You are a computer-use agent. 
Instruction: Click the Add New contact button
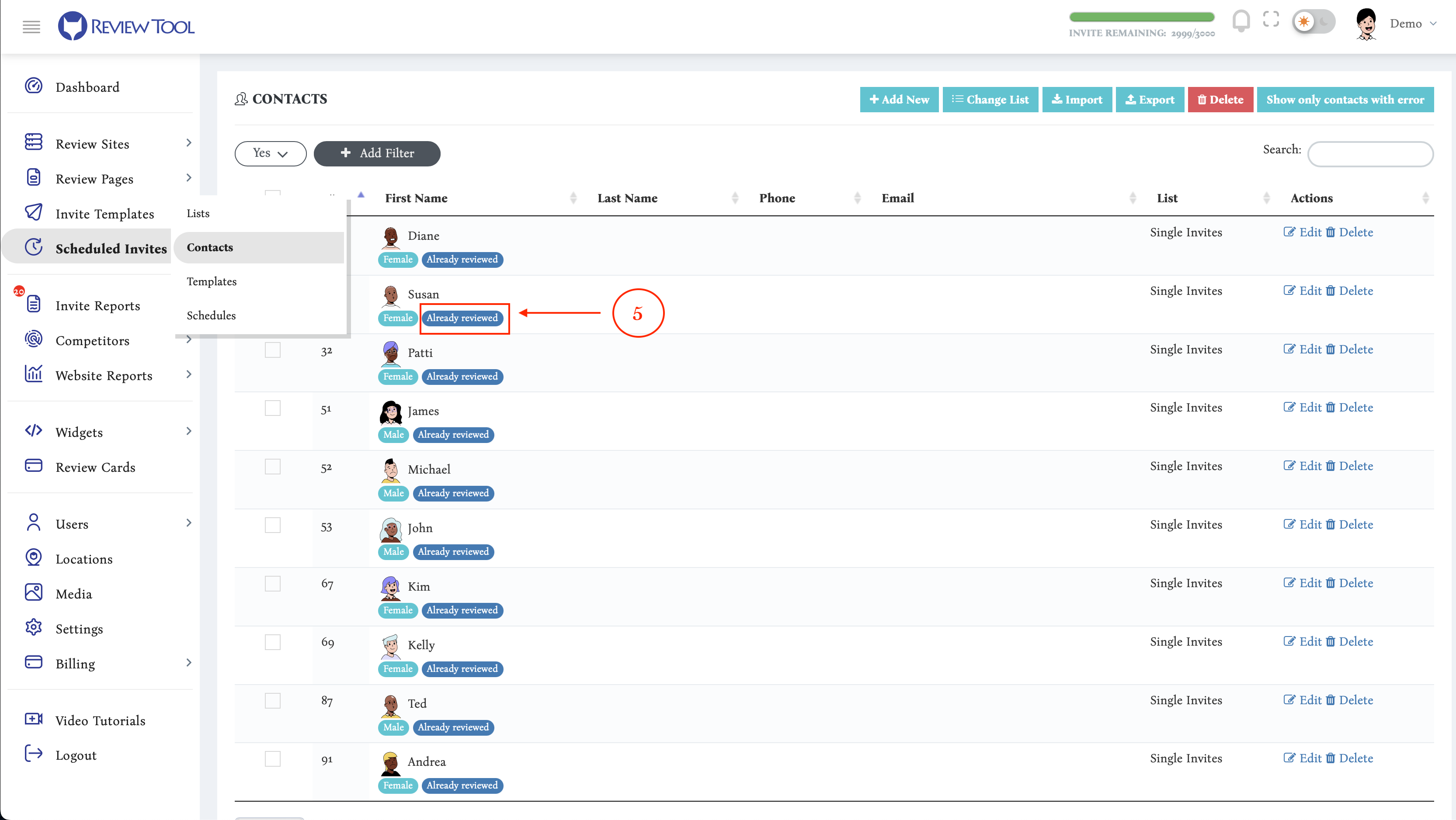click(899, 100)
